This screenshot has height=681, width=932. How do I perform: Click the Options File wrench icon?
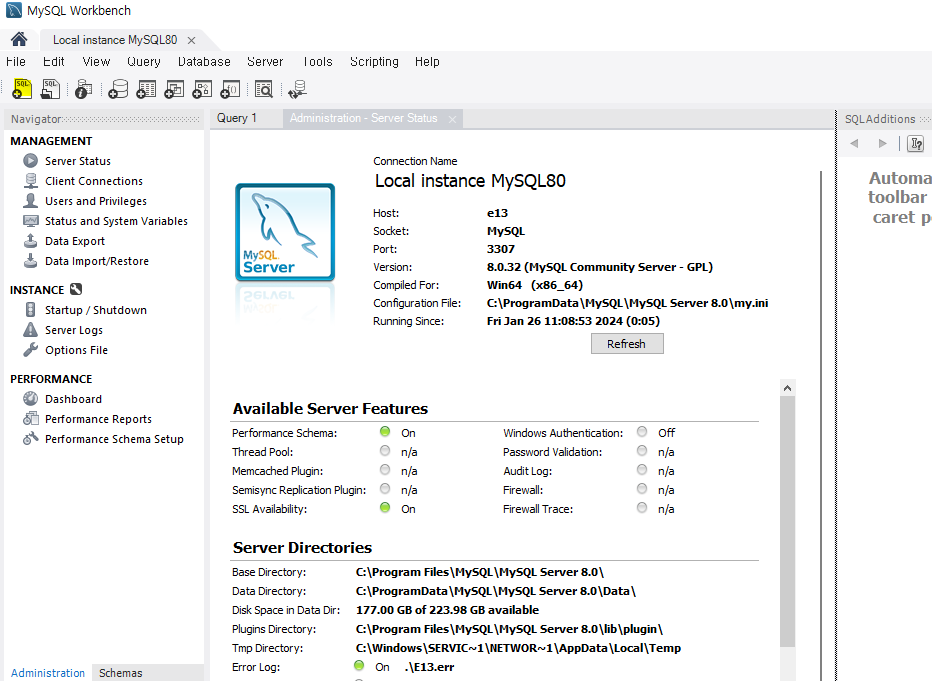(30, 349)
